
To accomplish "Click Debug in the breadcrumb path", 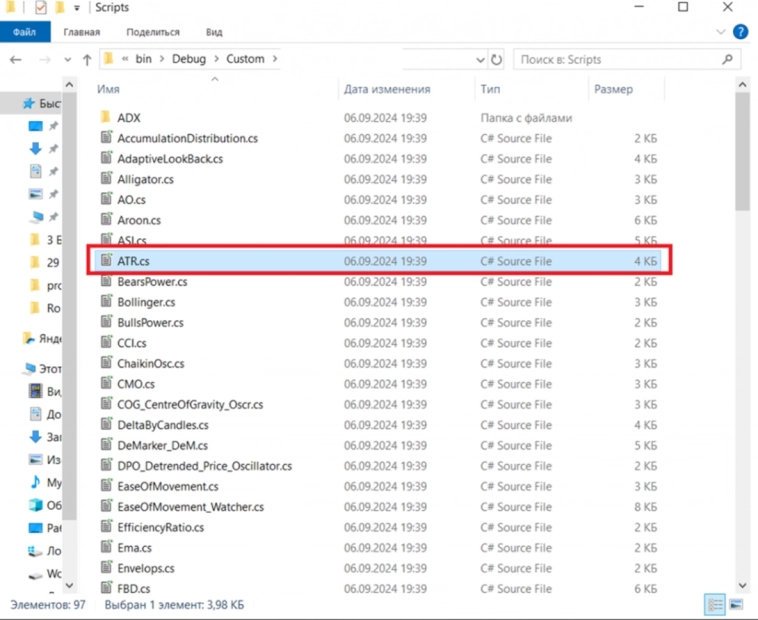I will point(189,60).
